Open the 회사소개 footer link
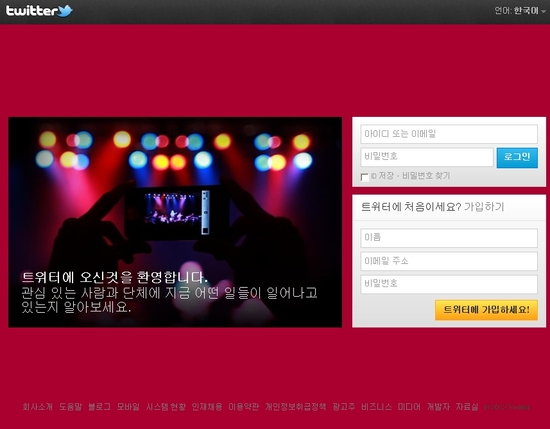 pyautogui.click(x=38, y=407)
